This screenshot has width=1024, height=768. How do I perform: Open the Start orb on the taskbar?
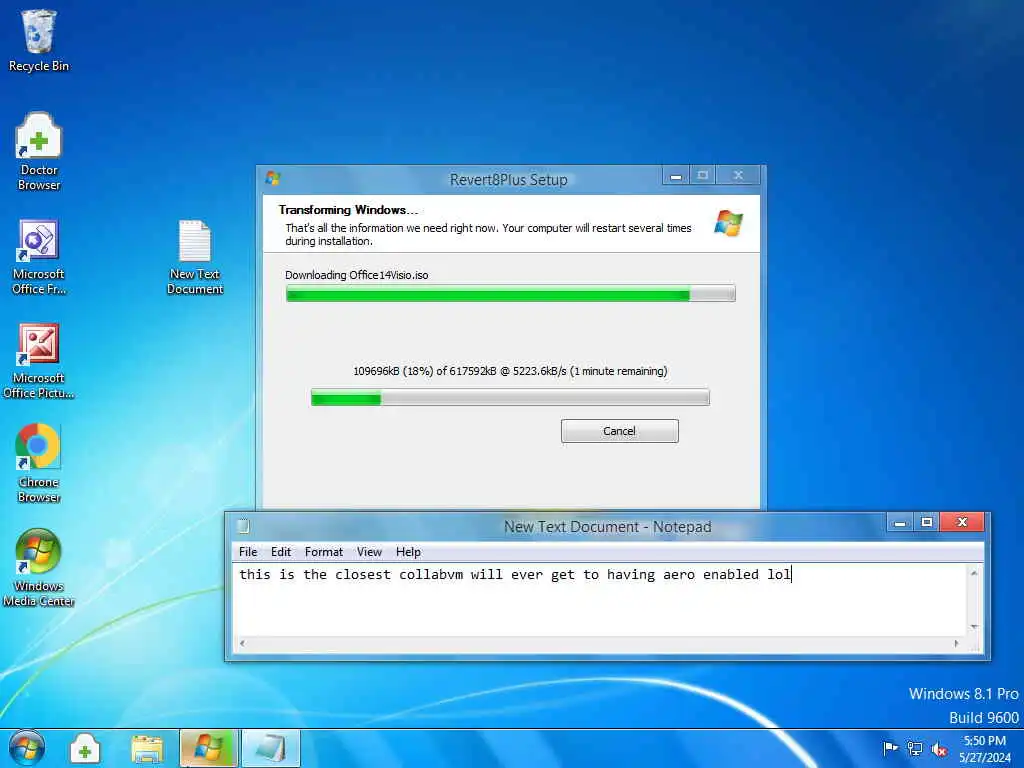(27, 748)
